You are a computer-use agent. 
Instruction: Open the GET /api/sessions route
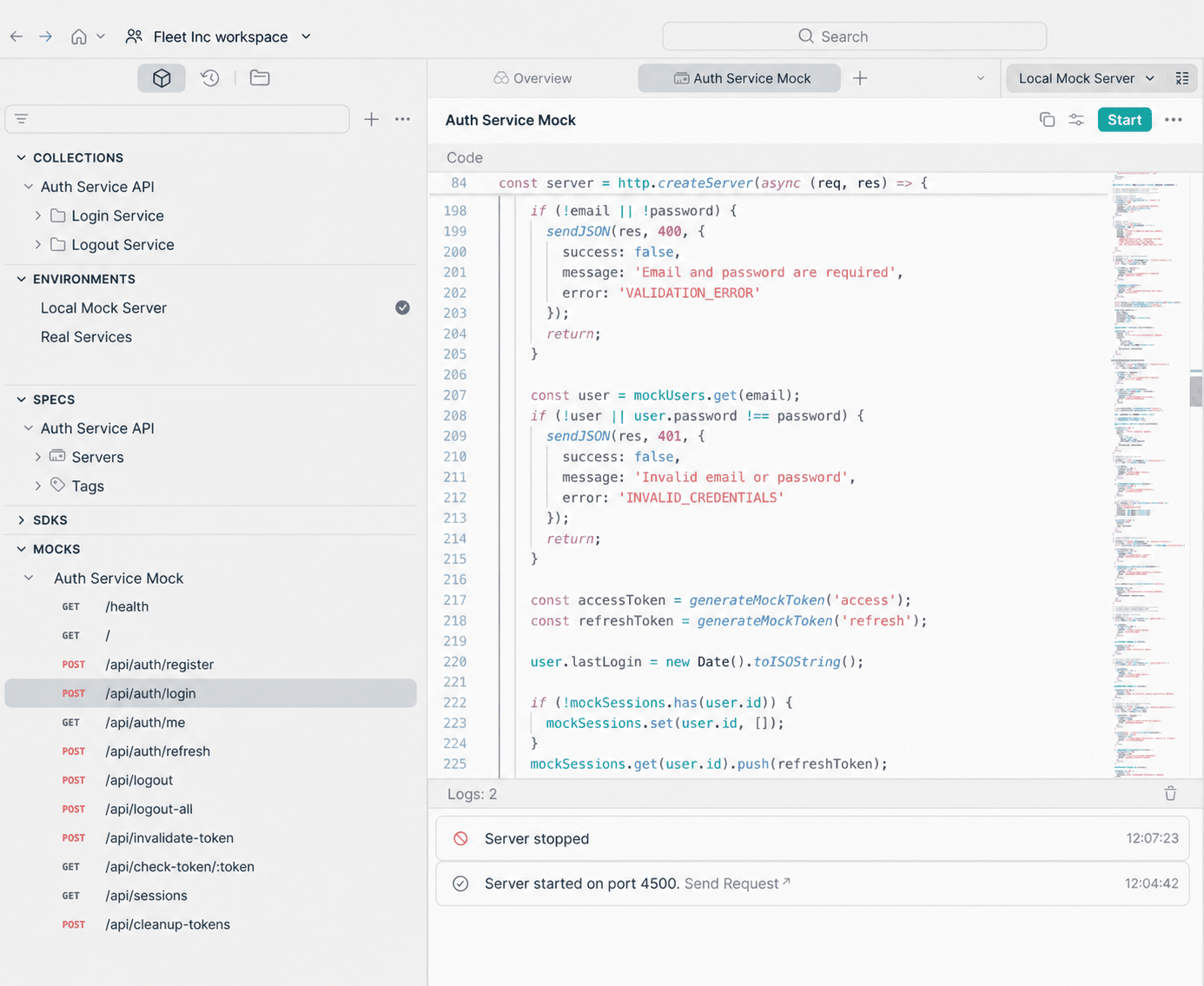point(211,896)
